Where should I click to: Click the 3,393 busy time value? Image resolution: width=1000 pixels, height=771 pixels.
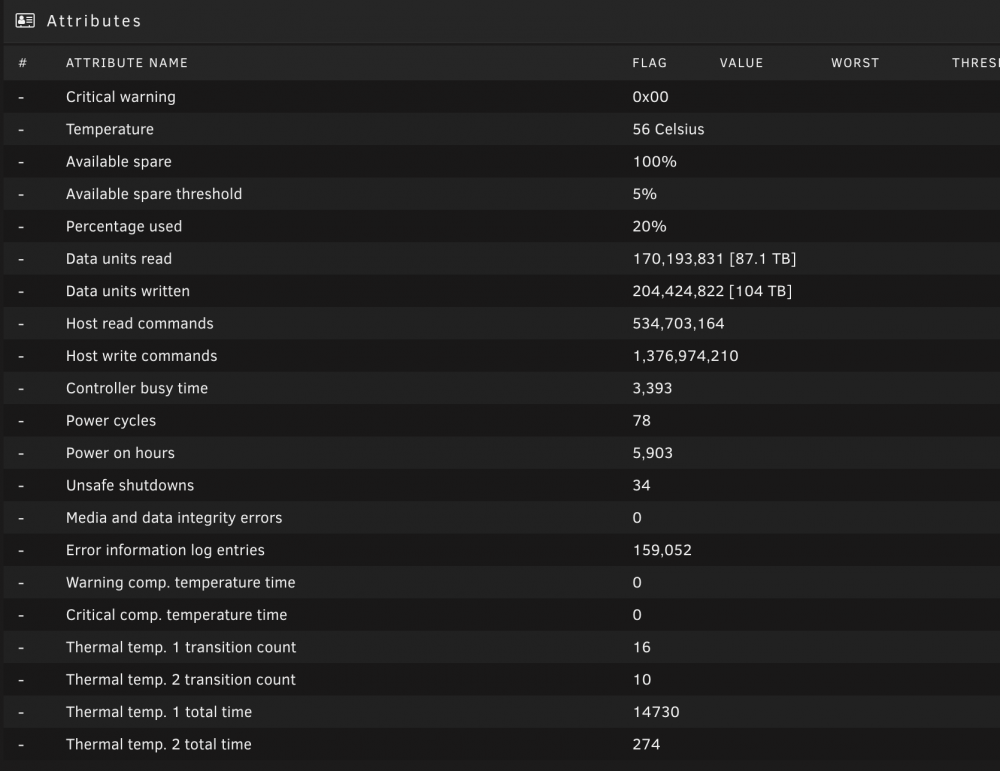coord(652,388)
